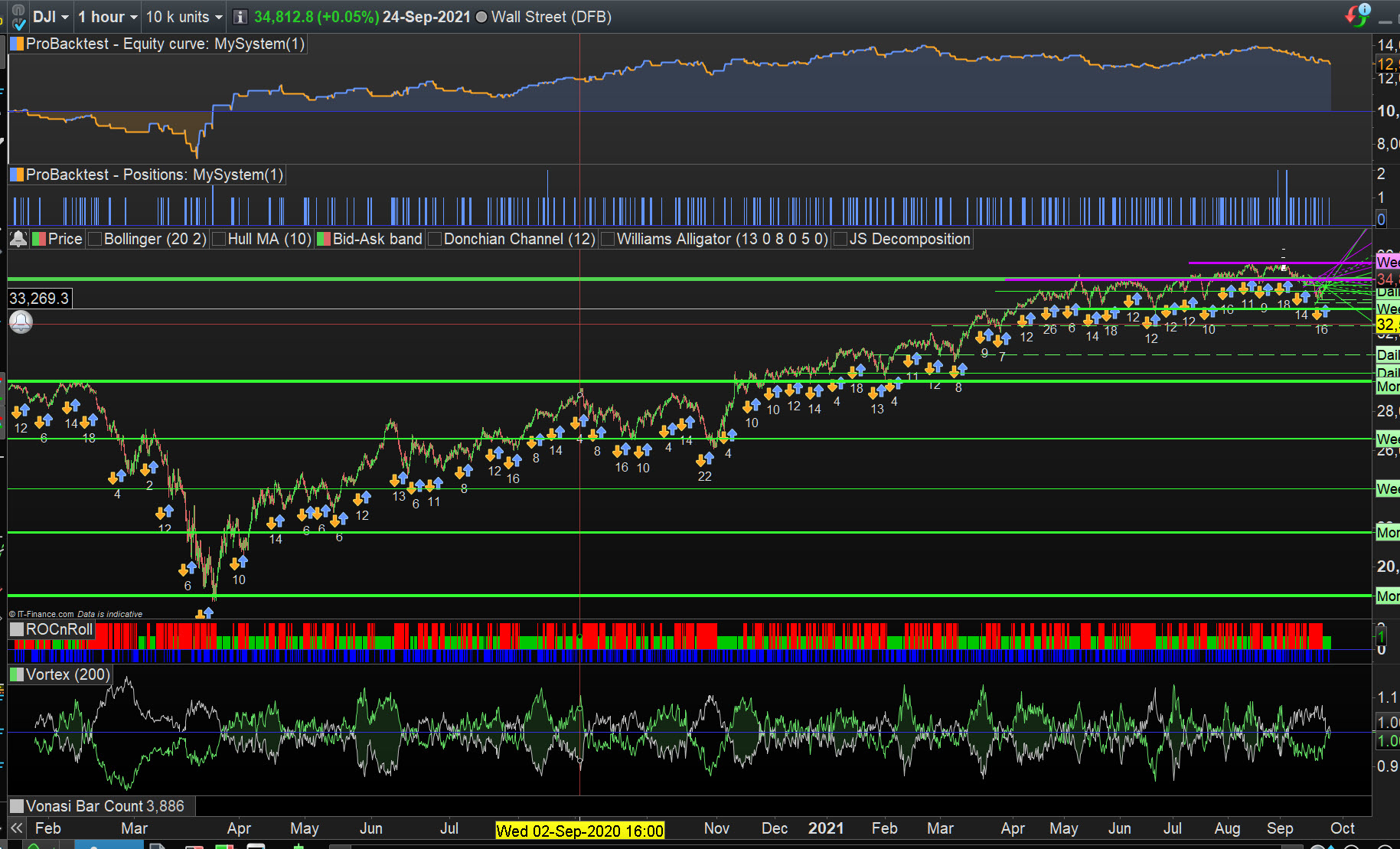Image resolution: width=1400 pixels, height=849 pixels.
Task: Click the 34,812.8 current price value
Action: 283,17
